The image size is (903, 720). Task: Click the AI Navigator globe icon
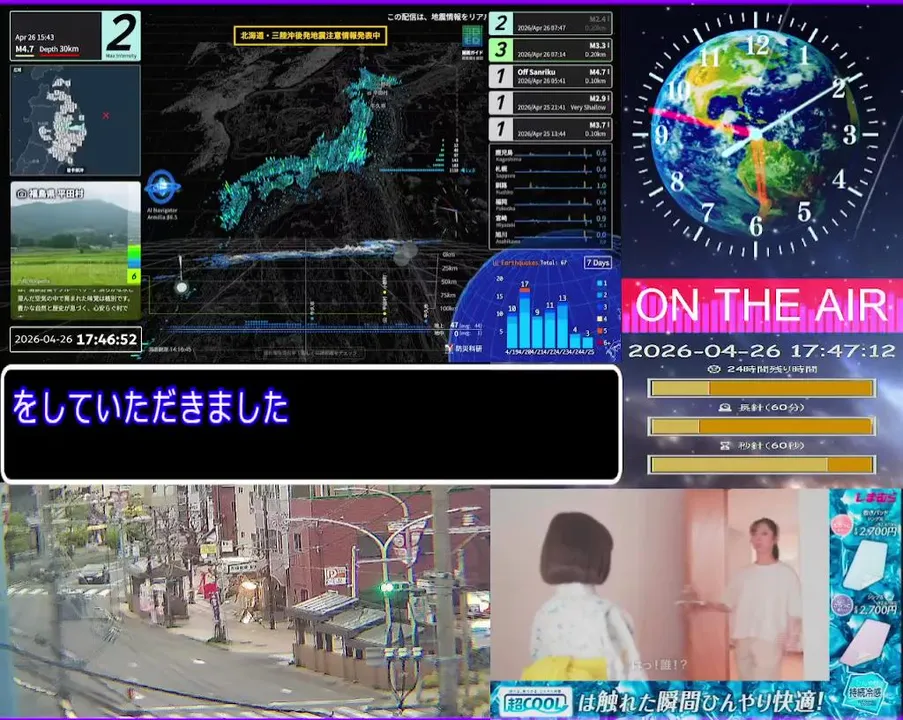coord(162,187)
